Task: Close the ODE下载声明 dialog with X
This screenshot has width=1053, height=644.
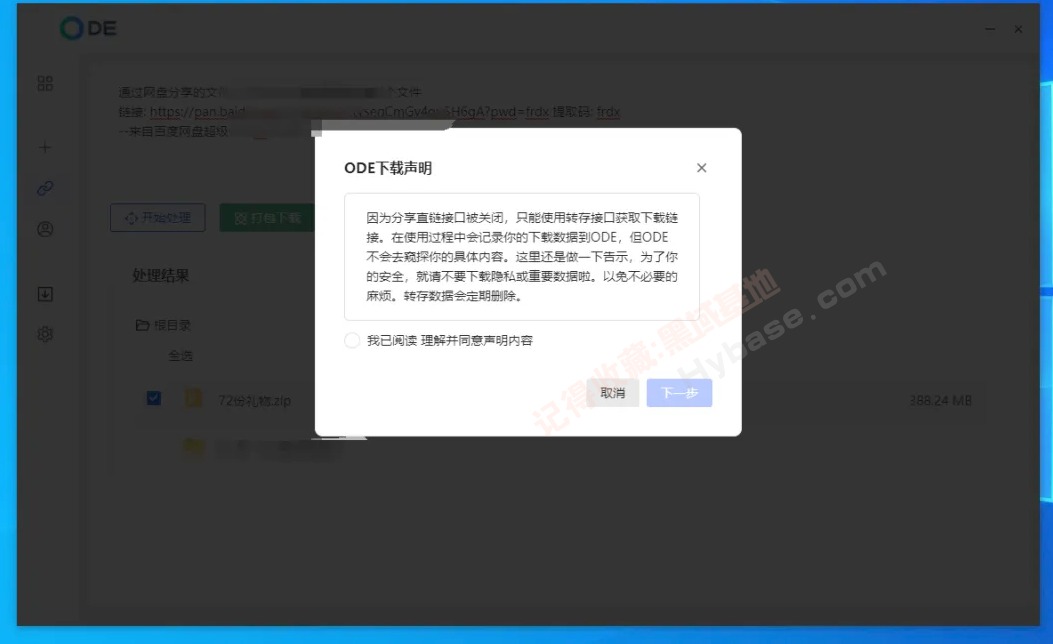Action: click(701, 168)
